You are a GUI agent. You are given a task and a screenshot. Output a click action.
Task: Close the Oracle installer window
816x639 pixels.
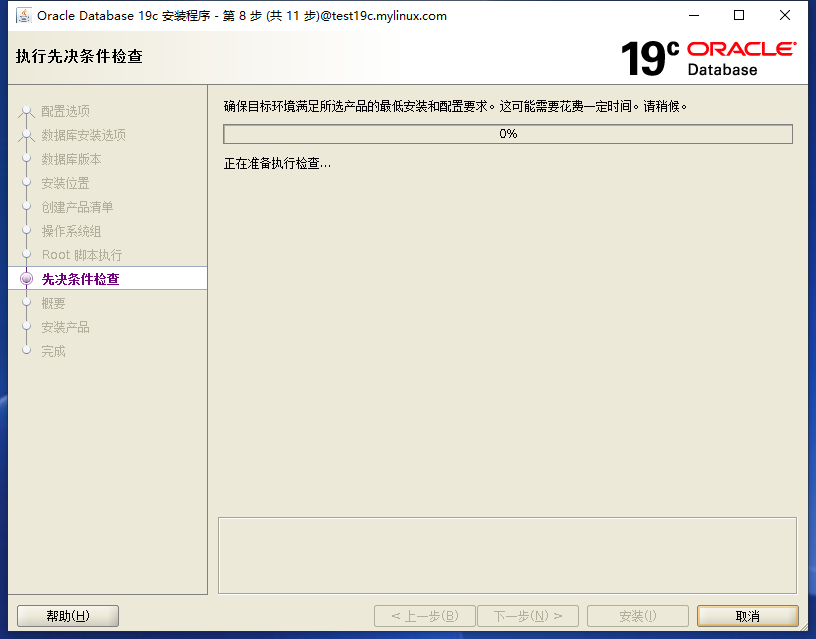tap(785, 16)
